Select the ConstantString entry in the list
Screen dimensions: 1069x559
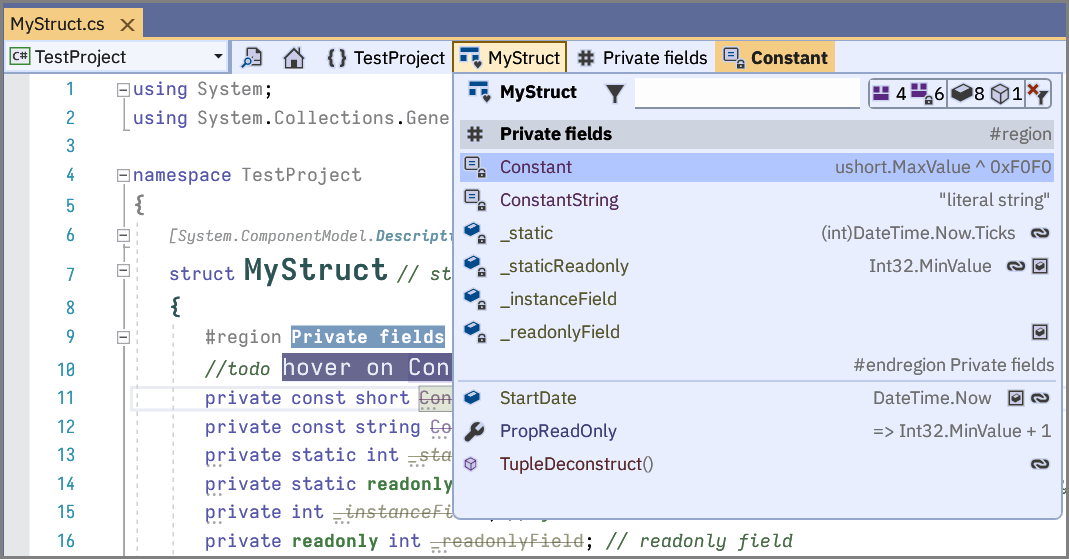pos(559,200)
